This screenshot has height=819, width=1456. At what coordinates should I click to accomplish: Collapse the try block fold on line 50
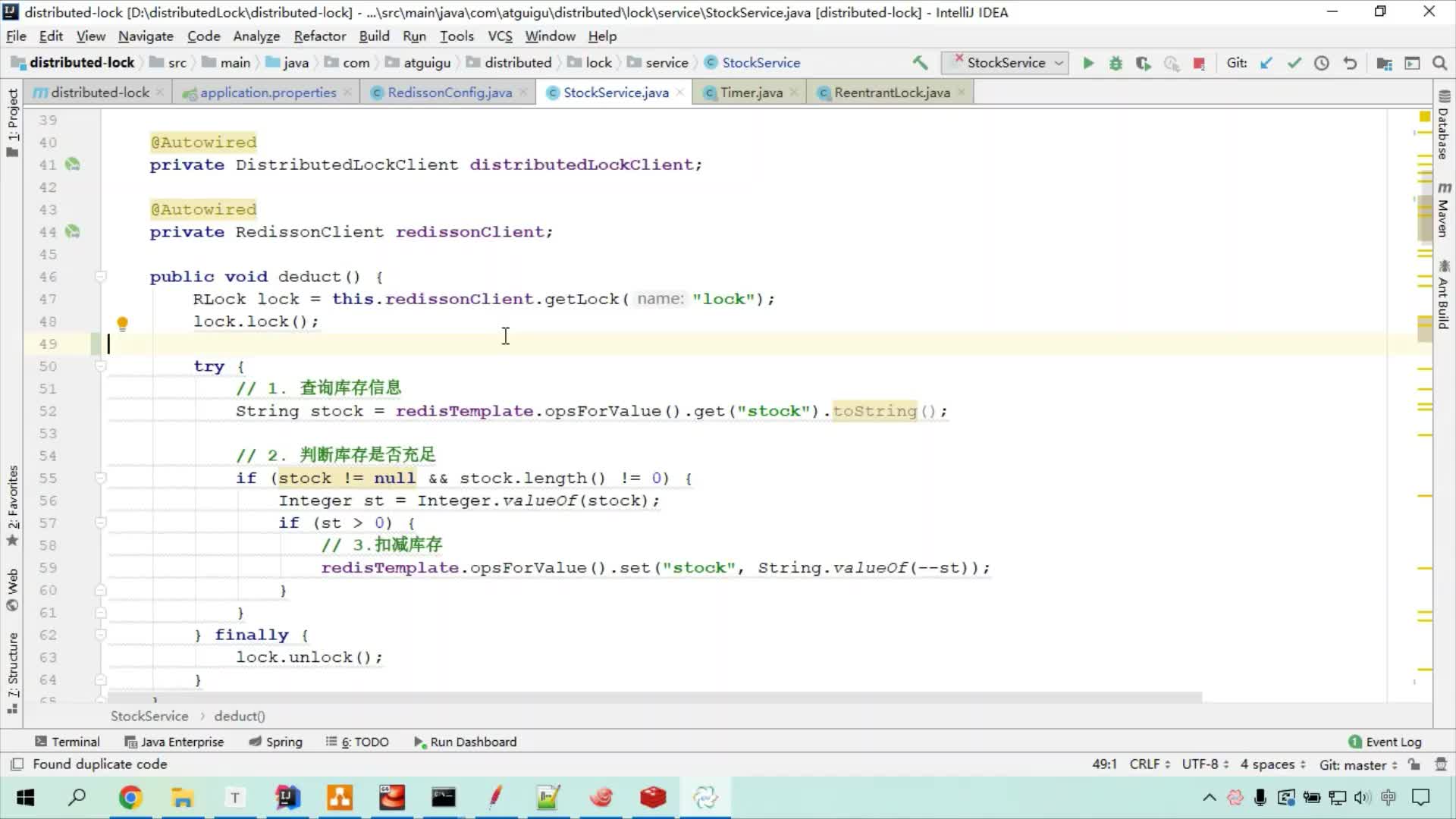(100, 366)
